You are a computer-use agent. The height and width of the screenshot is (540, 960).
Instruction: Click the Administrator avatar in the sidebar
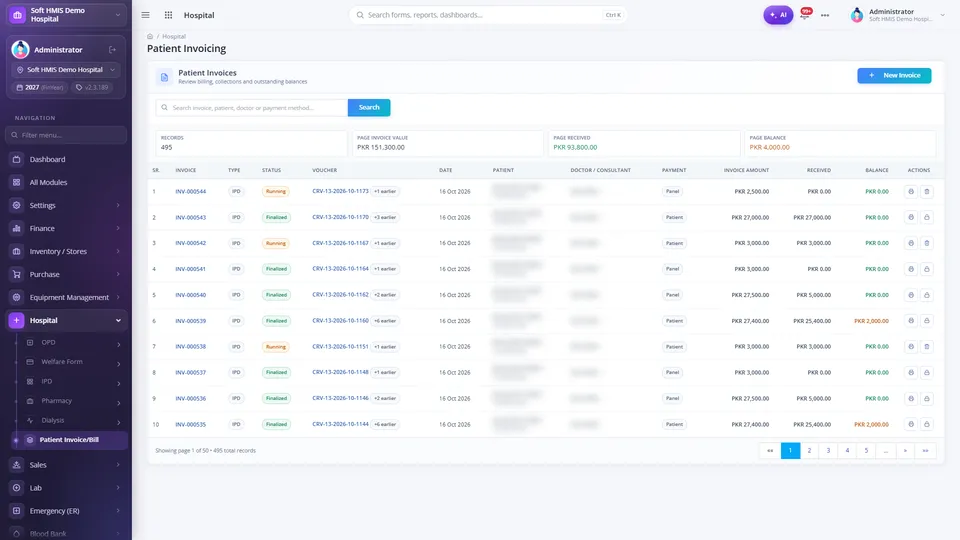click(20, 50)
